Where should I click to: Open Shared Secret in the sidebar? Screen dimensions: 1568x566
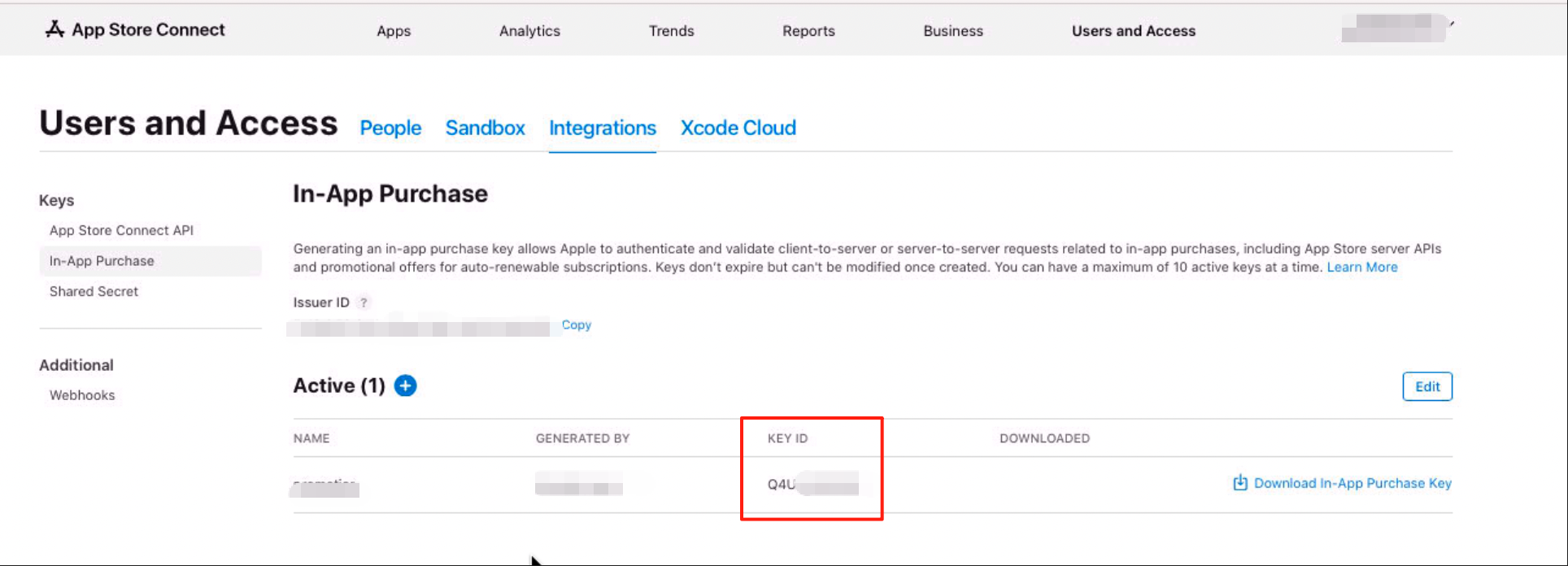coord(94,291)
